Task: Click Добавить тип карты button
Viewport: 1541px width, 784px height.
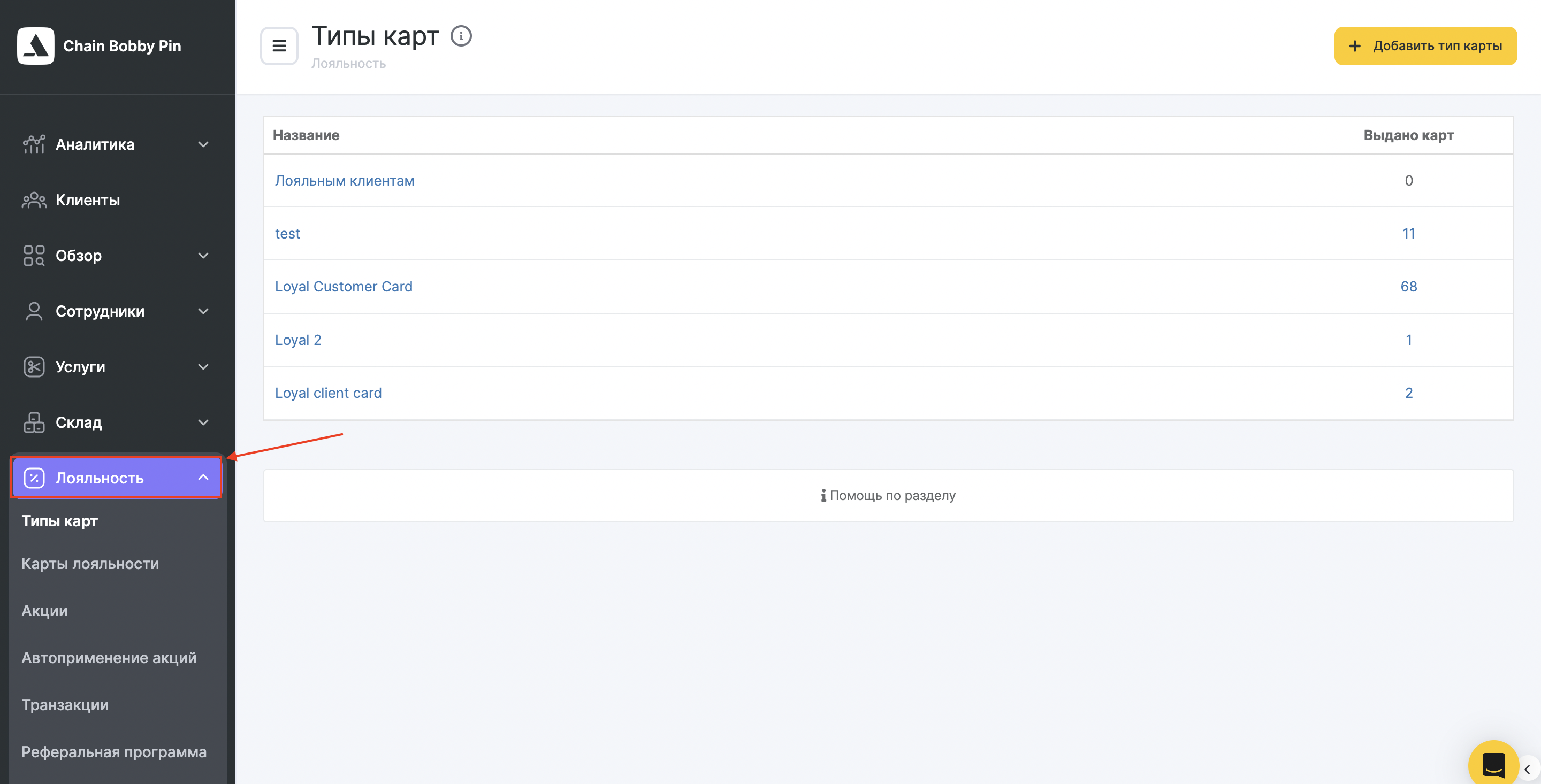Action: tap(1425, 46)
